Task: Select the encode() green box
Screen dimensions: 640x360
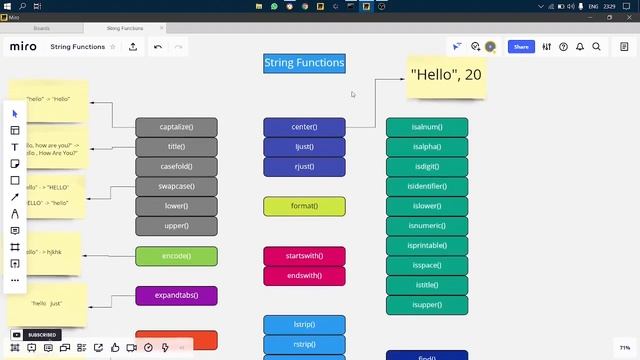Action: [176, 256]
